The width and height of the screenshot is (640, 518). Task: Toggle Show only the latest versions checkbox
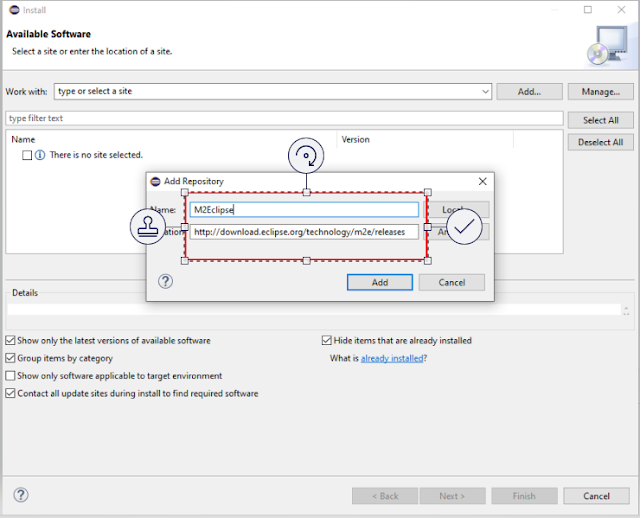10,340
